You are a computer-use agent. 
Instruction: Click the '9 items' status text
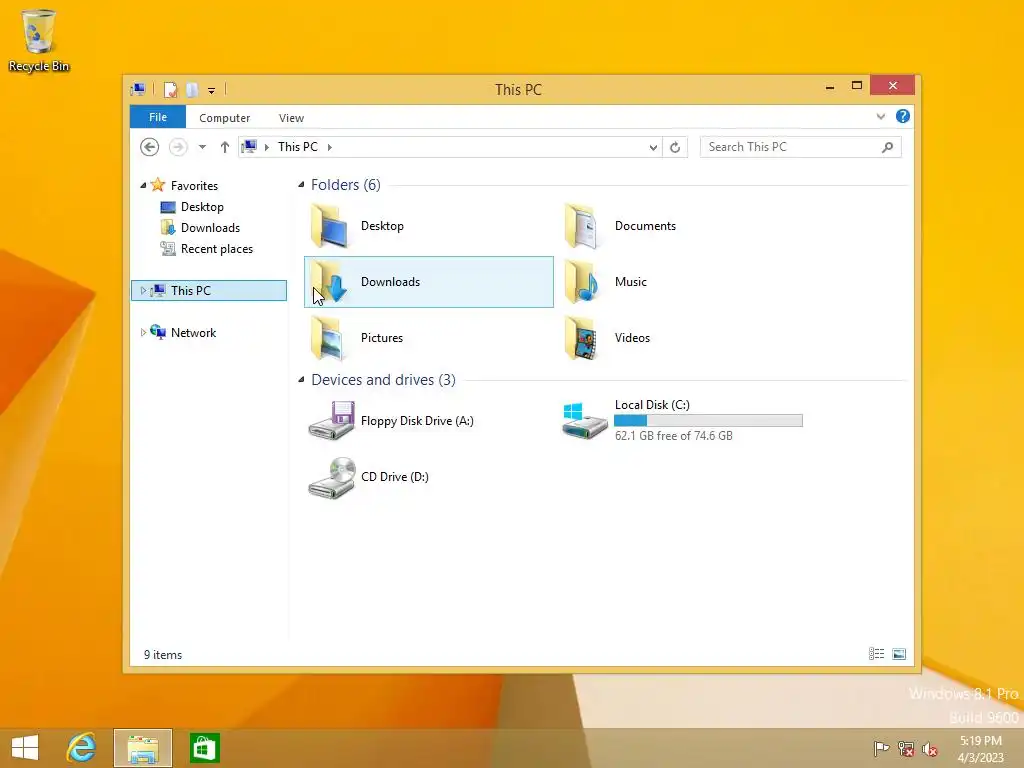tap(163, 655)
